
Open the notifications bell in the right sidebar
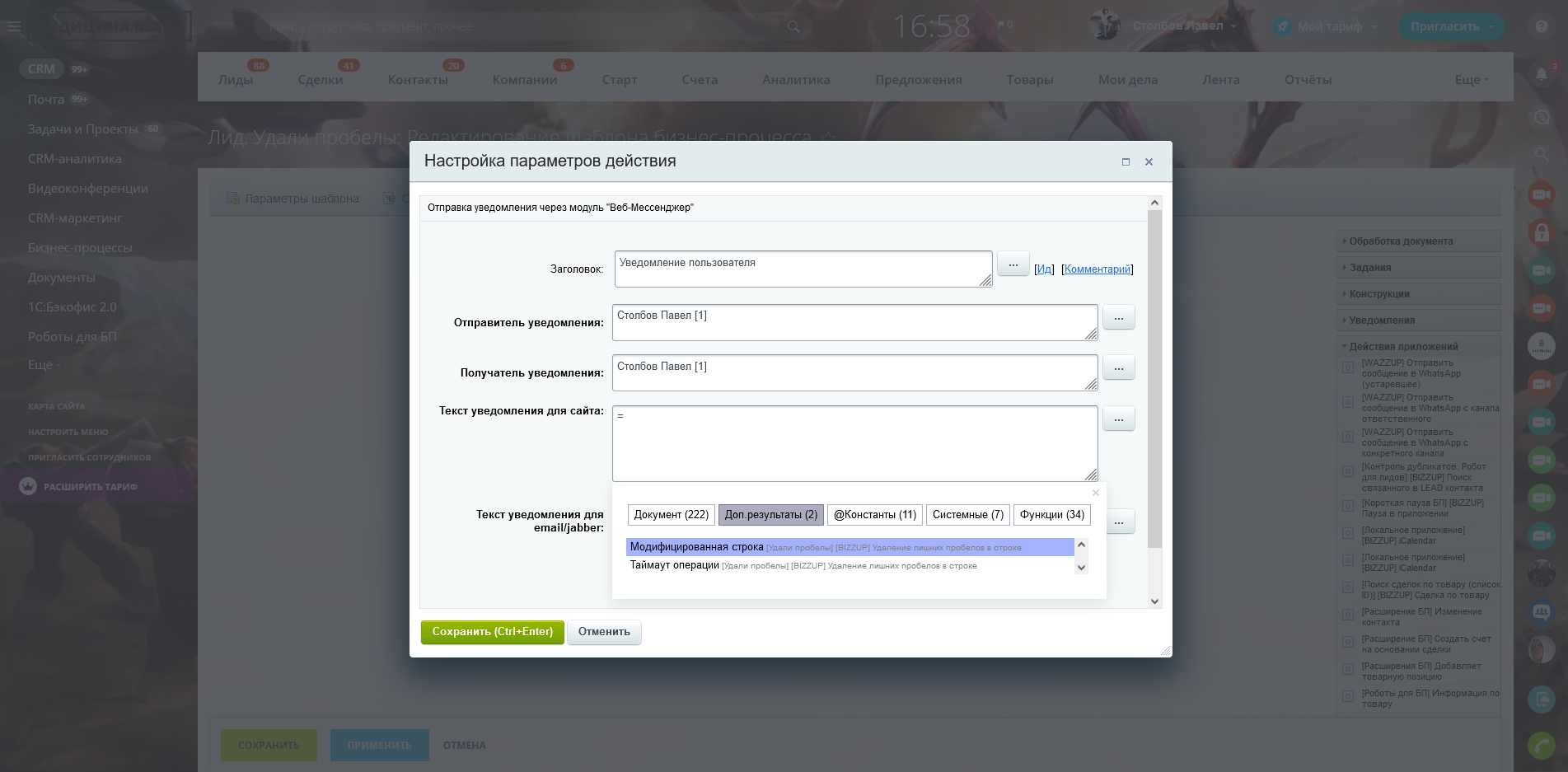(1542, 74)
